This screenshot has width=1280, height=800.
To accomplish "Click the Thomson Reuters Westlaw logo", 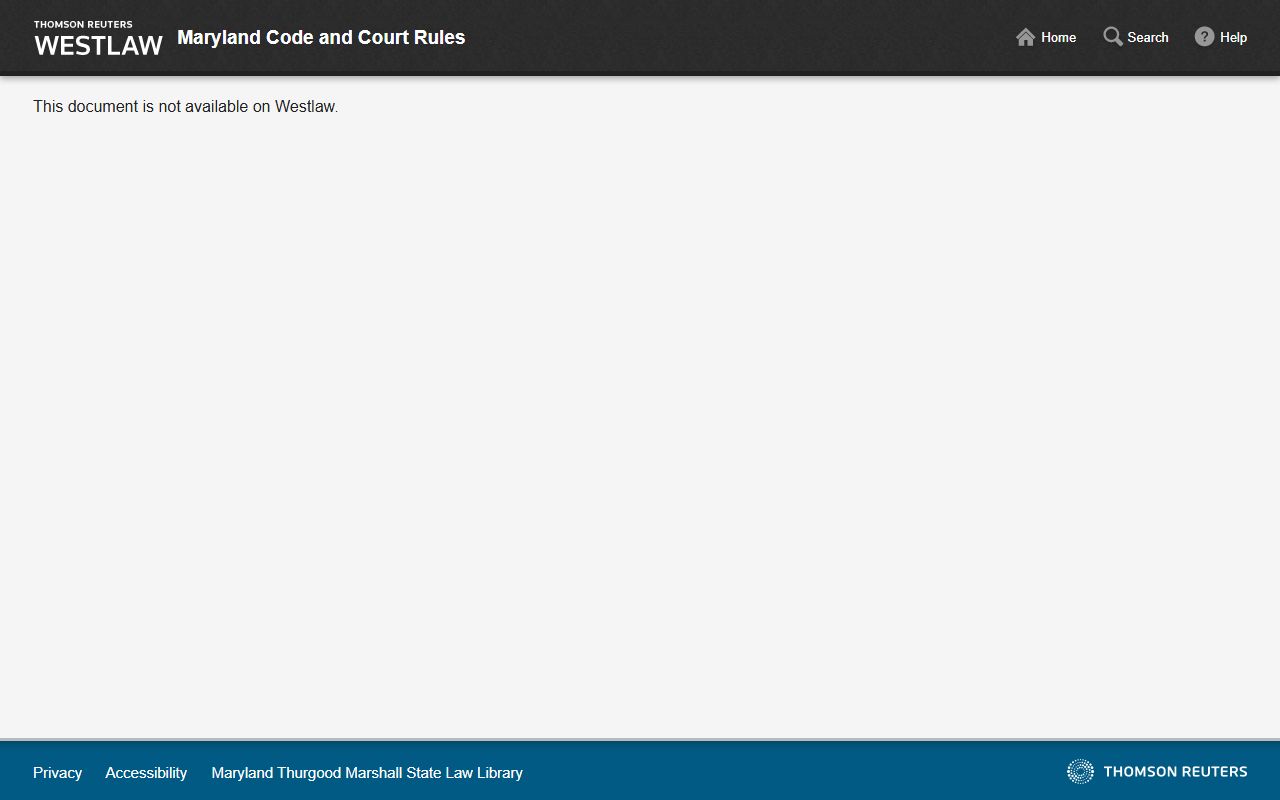I will [98, 38].
